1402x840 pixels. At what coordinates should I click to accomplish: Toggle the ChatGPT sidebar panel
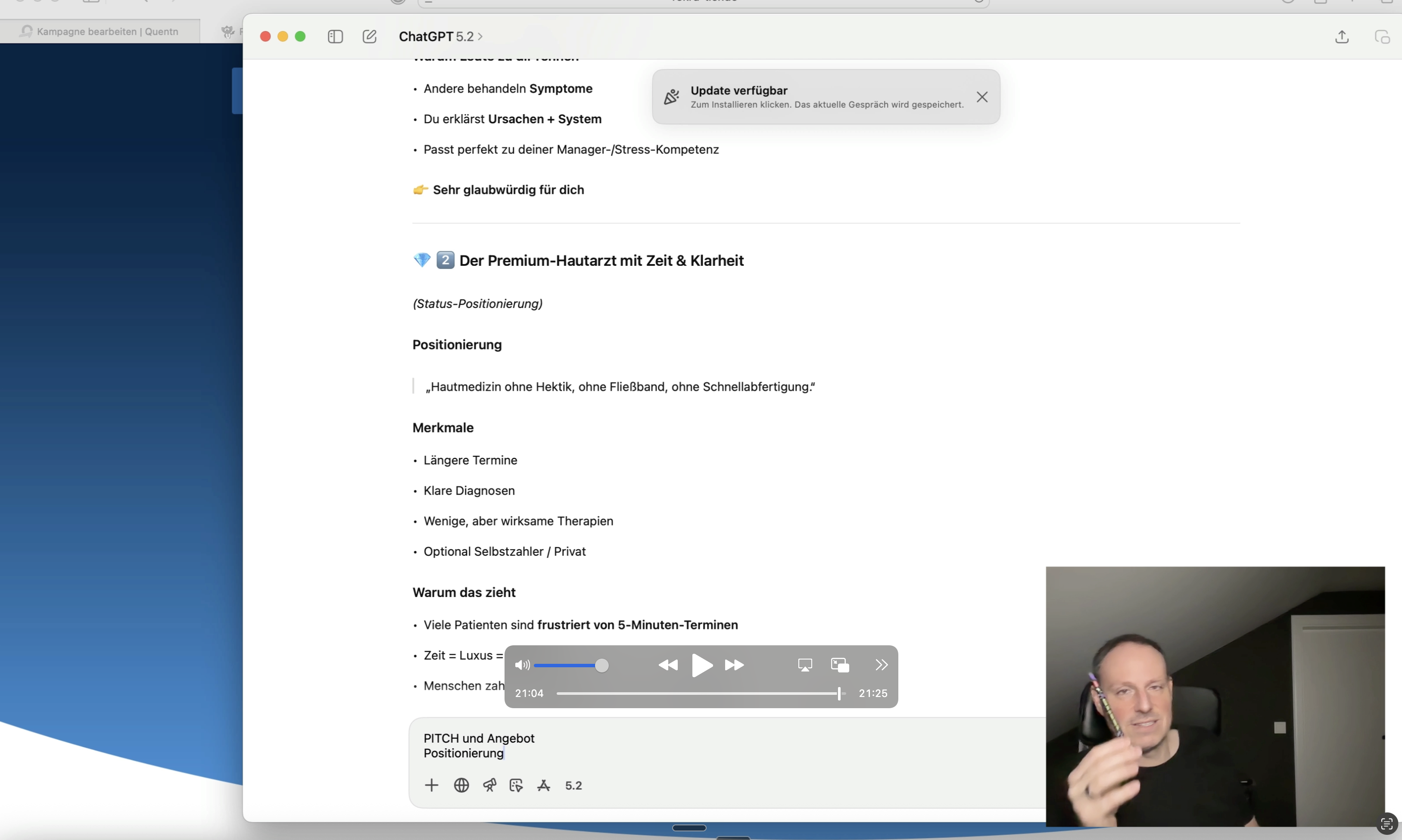[335, 37]
